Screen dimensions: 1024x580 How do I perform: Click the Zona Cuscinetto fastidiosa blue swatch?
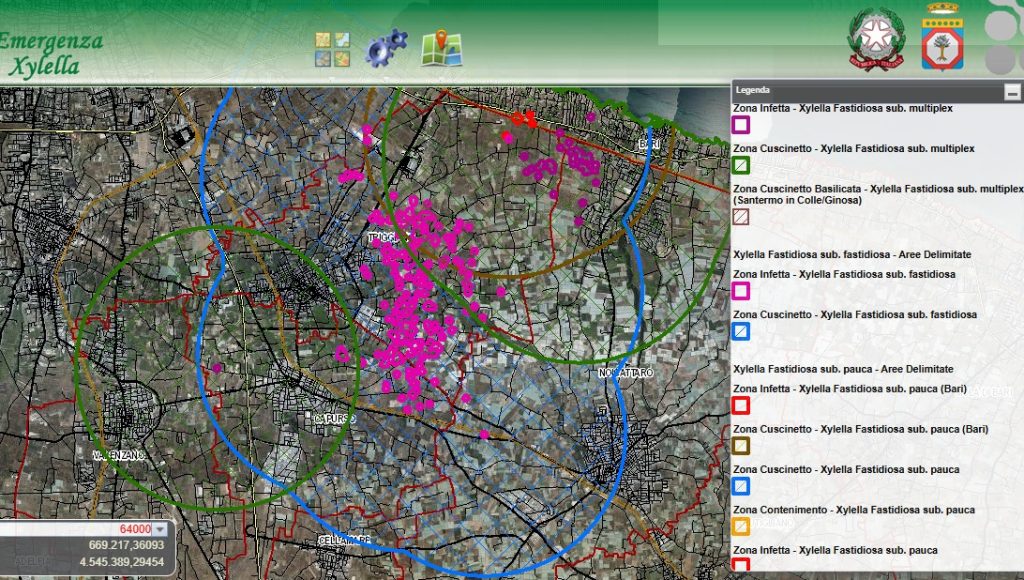[741, 331]
